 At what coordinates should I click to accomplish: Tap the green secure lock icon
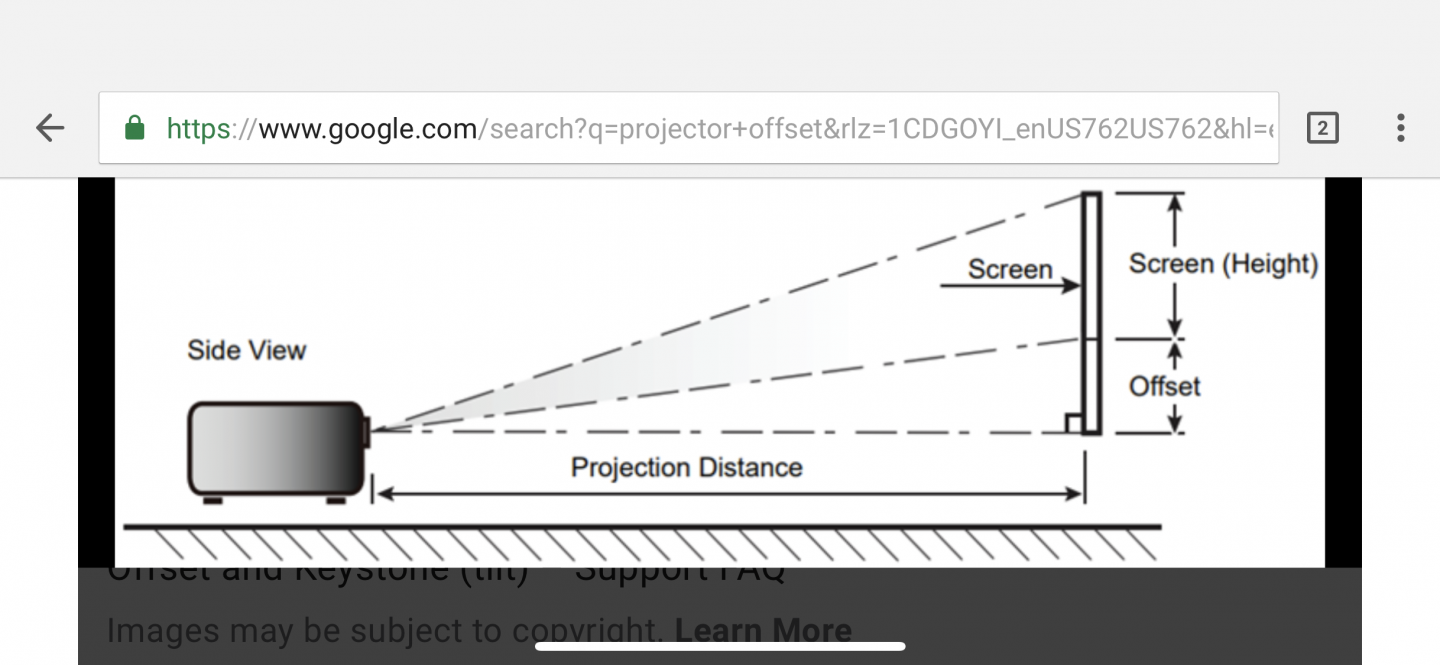coord(134,127)
